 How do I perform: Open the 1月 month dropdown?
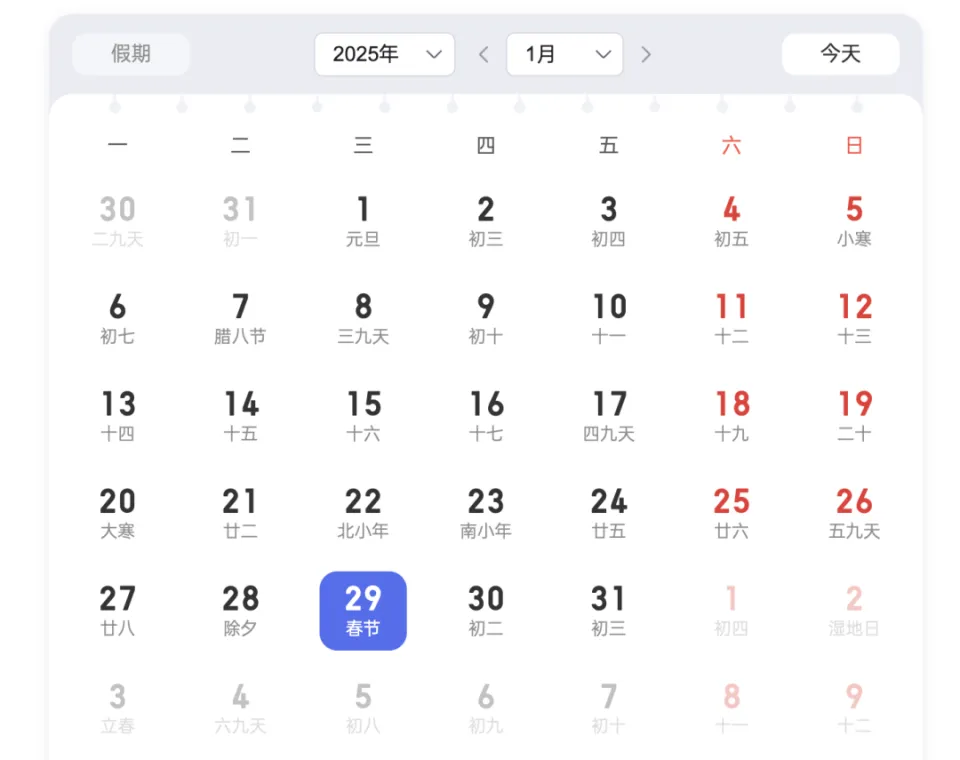pos(564,54)
